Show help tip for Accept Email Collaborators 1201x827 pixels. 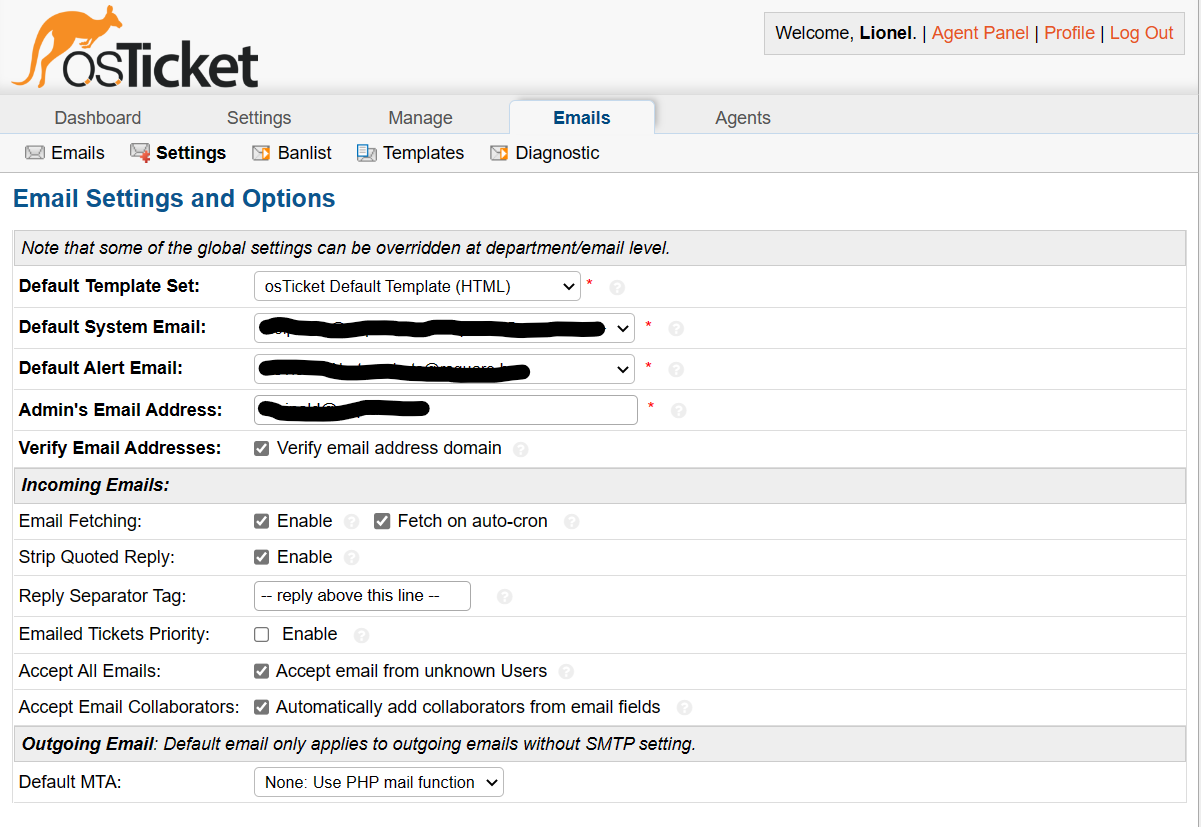[684, 708]
